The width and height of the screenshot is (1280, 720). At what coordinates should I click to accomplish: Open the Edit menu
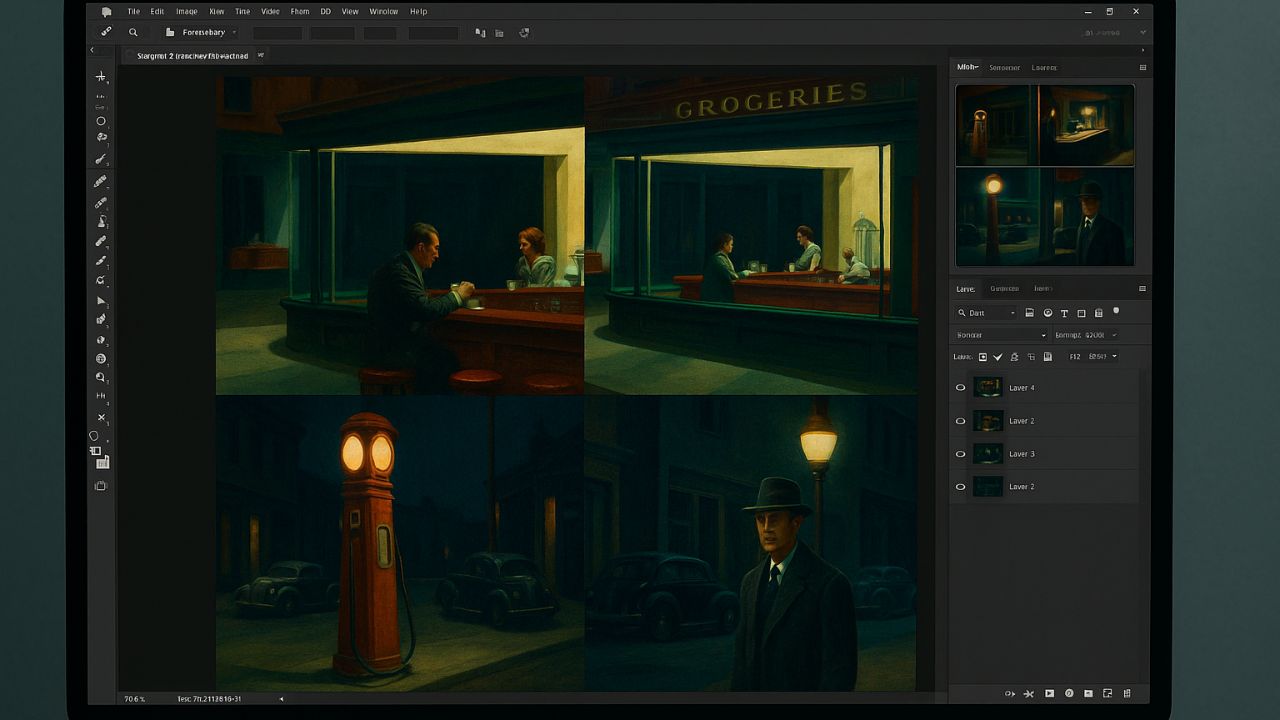tap(157, 12)
